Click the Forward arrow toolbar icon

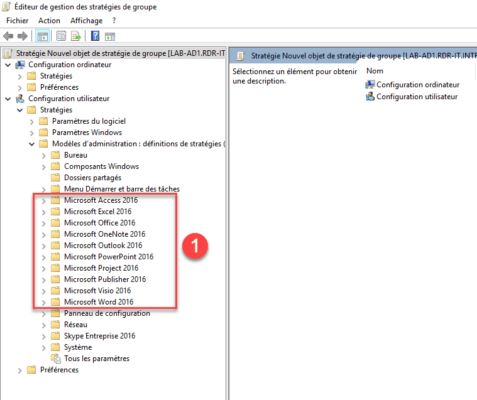(x=22, y=36)
